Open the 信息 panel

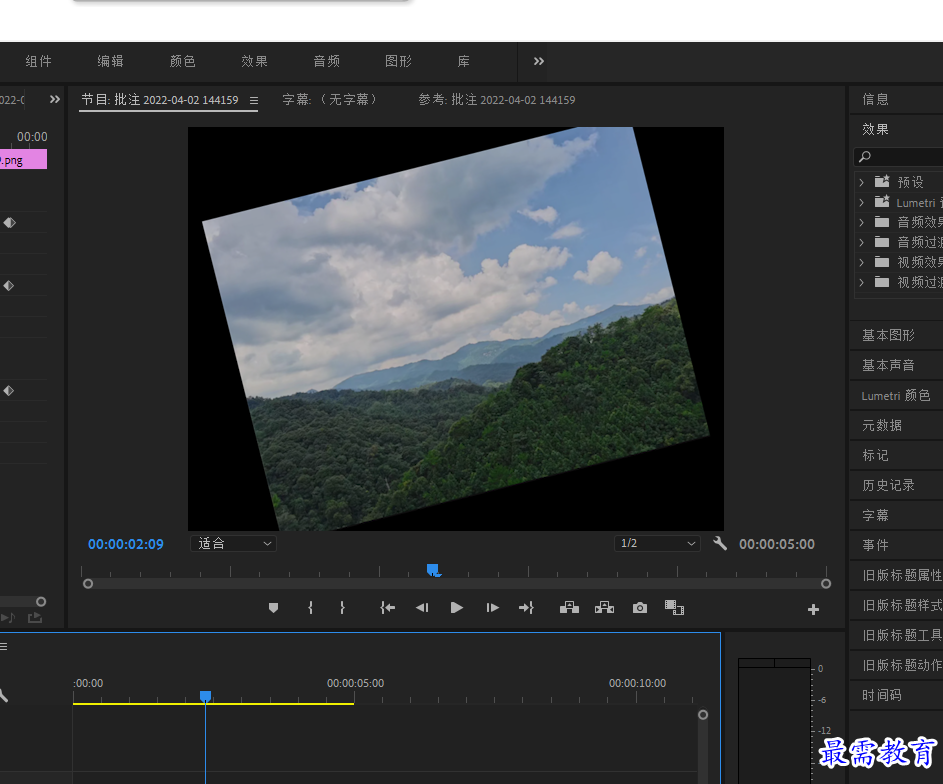pyautogui.click(x=876, y=99)
